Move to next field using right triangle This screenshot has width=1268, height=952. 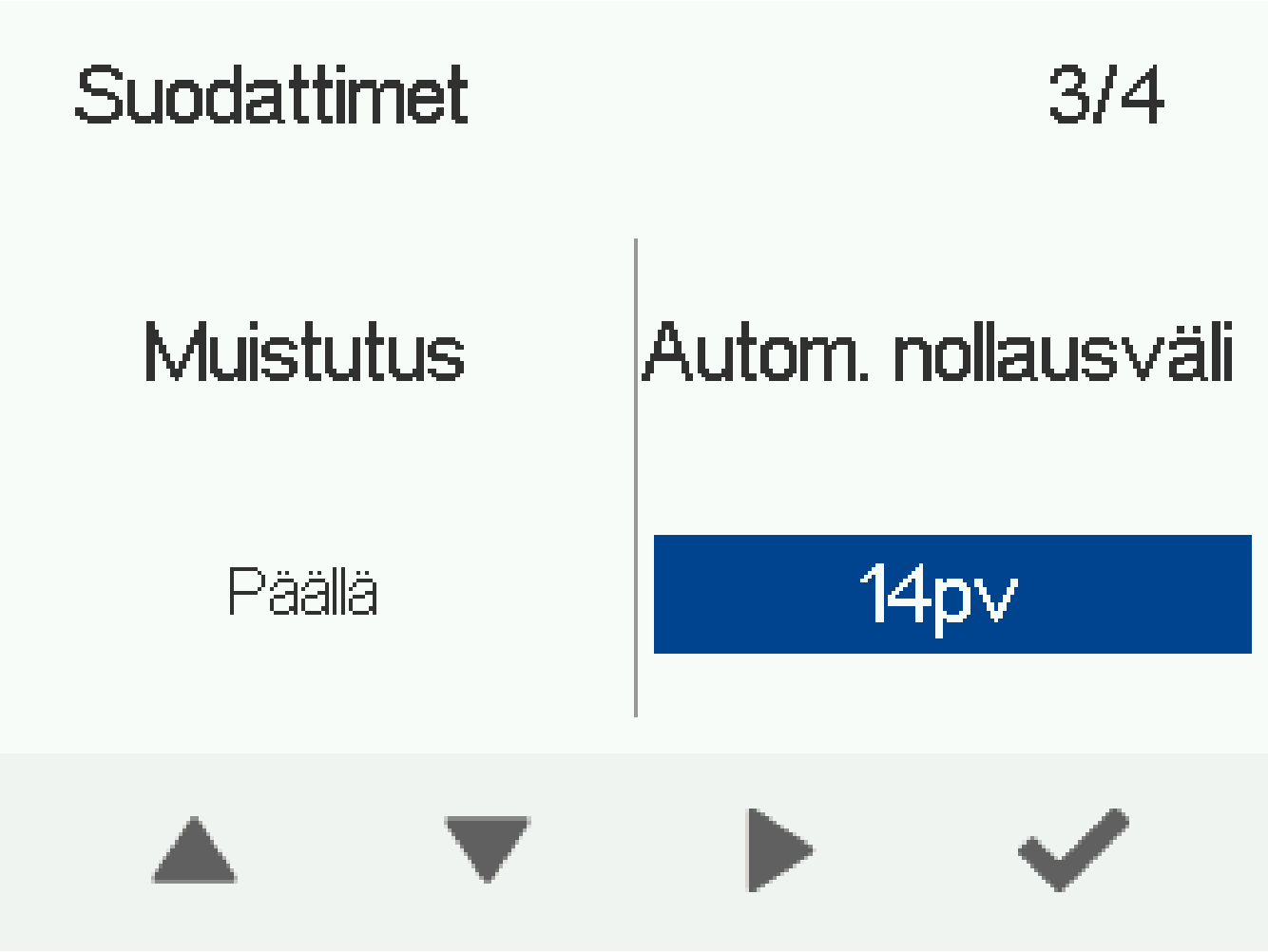[778, 850]
